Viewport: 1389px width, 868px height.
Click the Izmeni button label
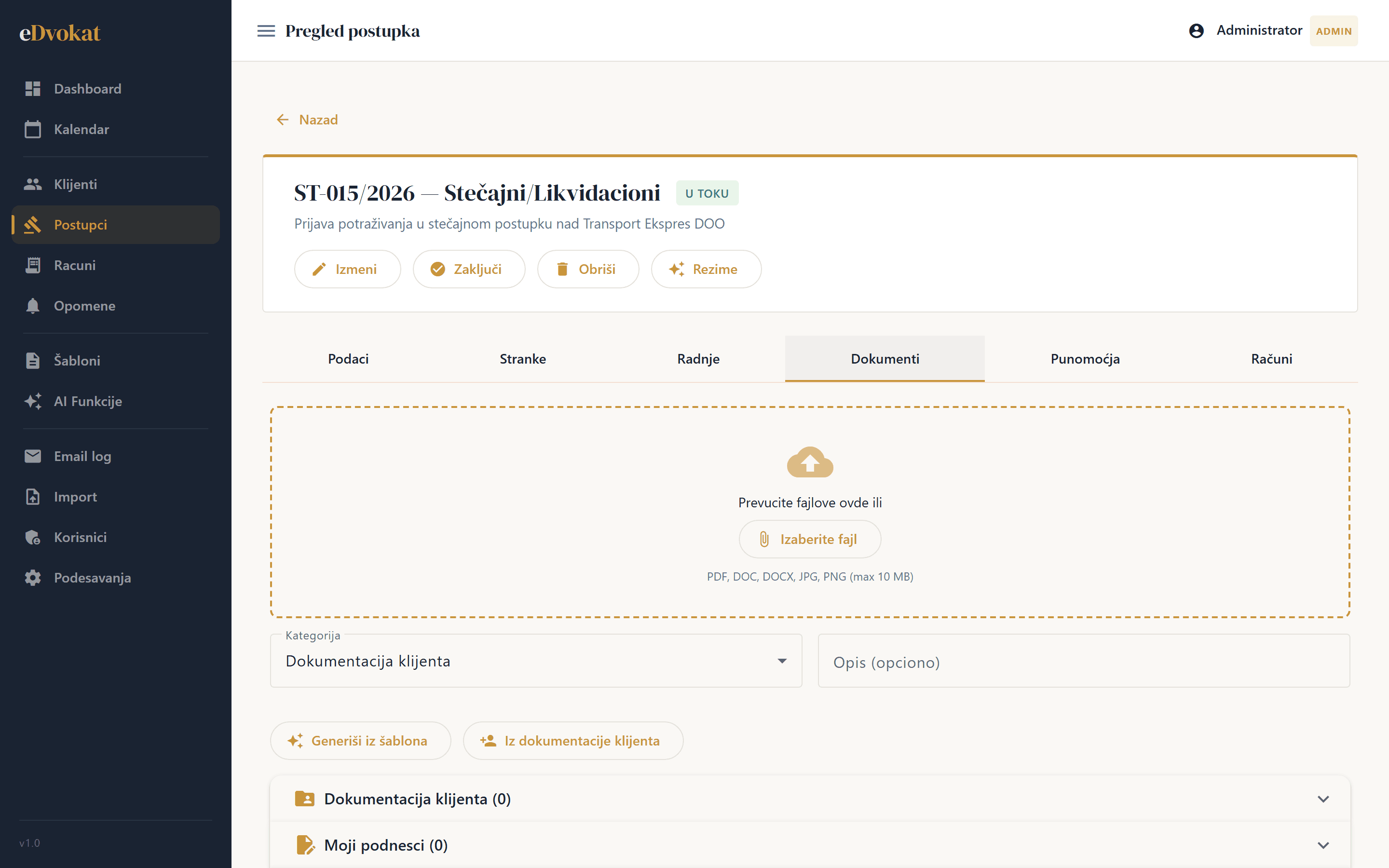[x=356, y=269]
